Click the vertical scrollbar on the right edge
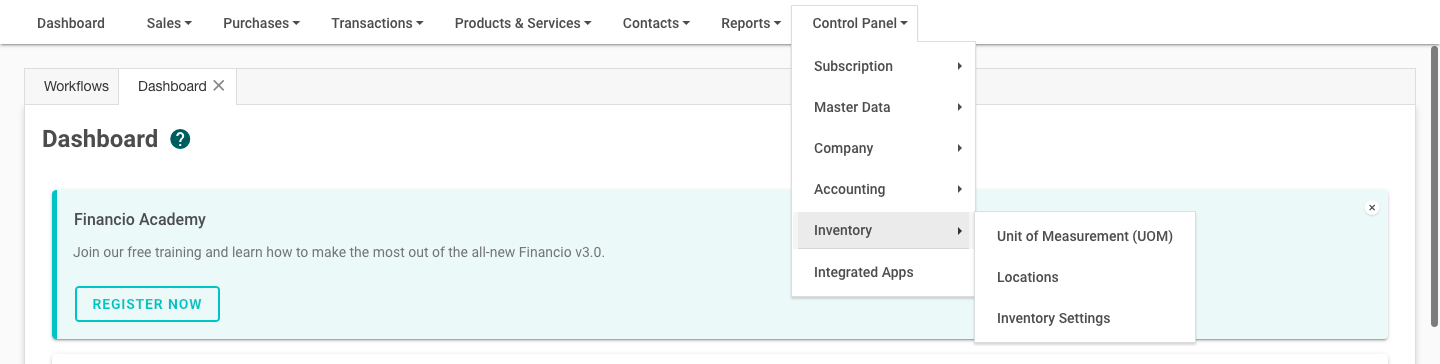This screenshot has height=364, width=1440. [1434, 185]
